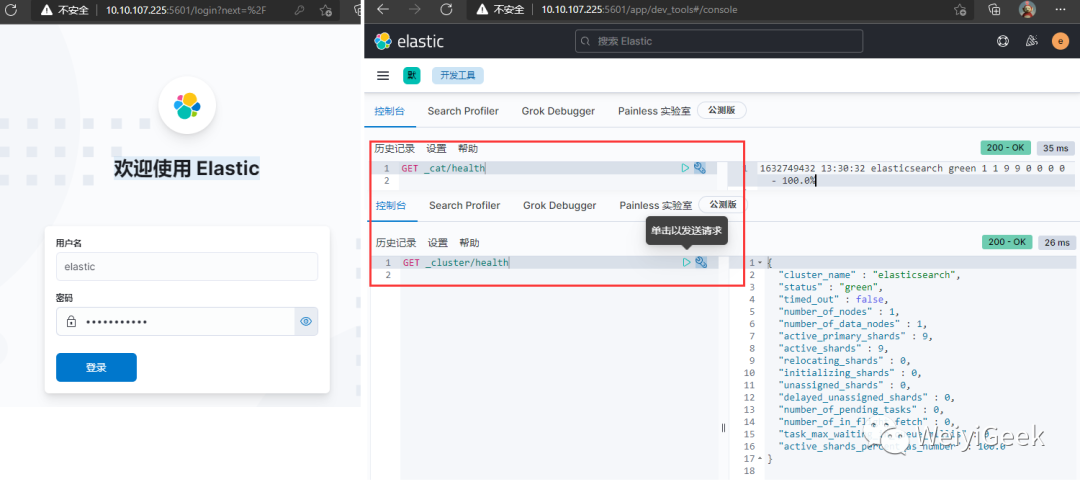Collapse JSON response at line 1 fold arrow
This screenshot has height=487, width=1080.
coord(760,262)
